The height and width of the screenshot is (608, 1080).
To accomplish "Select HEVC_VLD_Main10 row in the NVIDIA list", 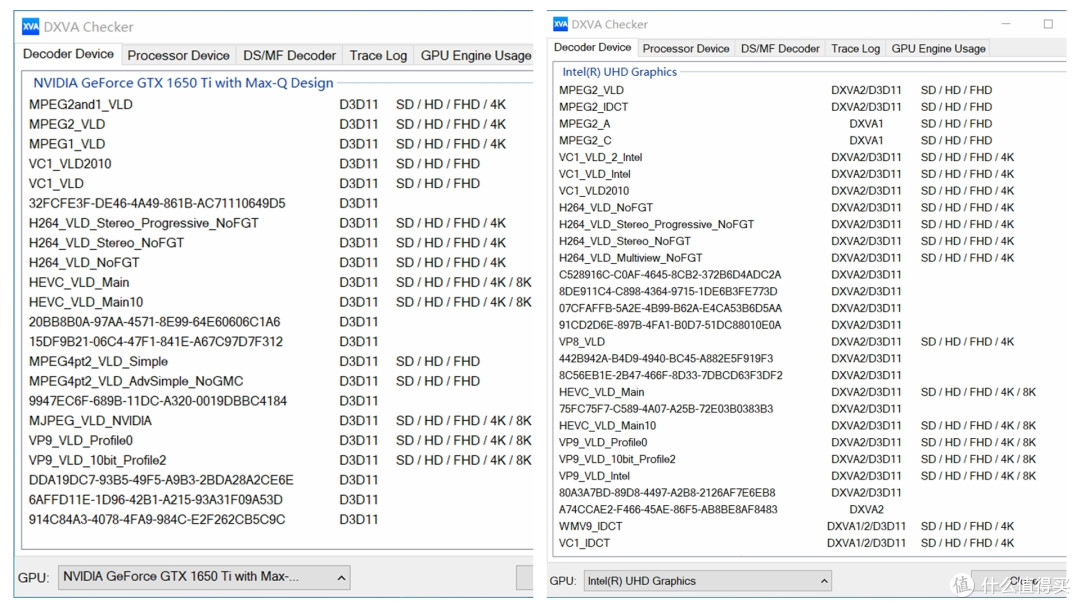I will click(x=280, y=302).
